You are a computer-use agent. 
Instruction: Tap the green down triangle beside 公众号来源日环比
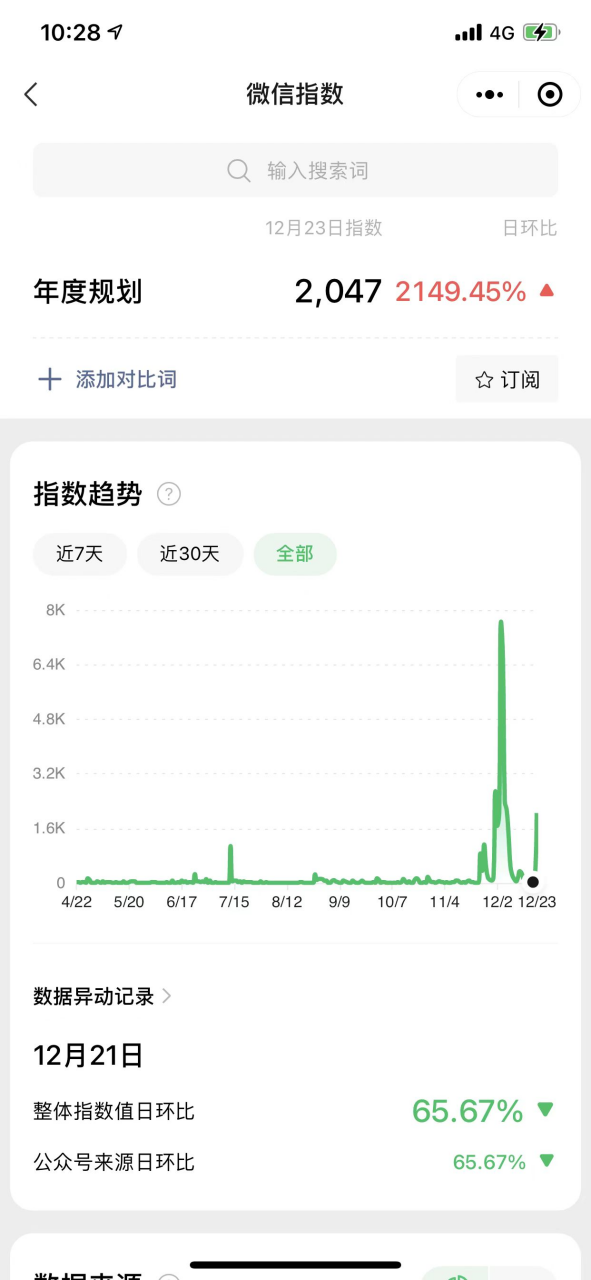pos(546,1161)
